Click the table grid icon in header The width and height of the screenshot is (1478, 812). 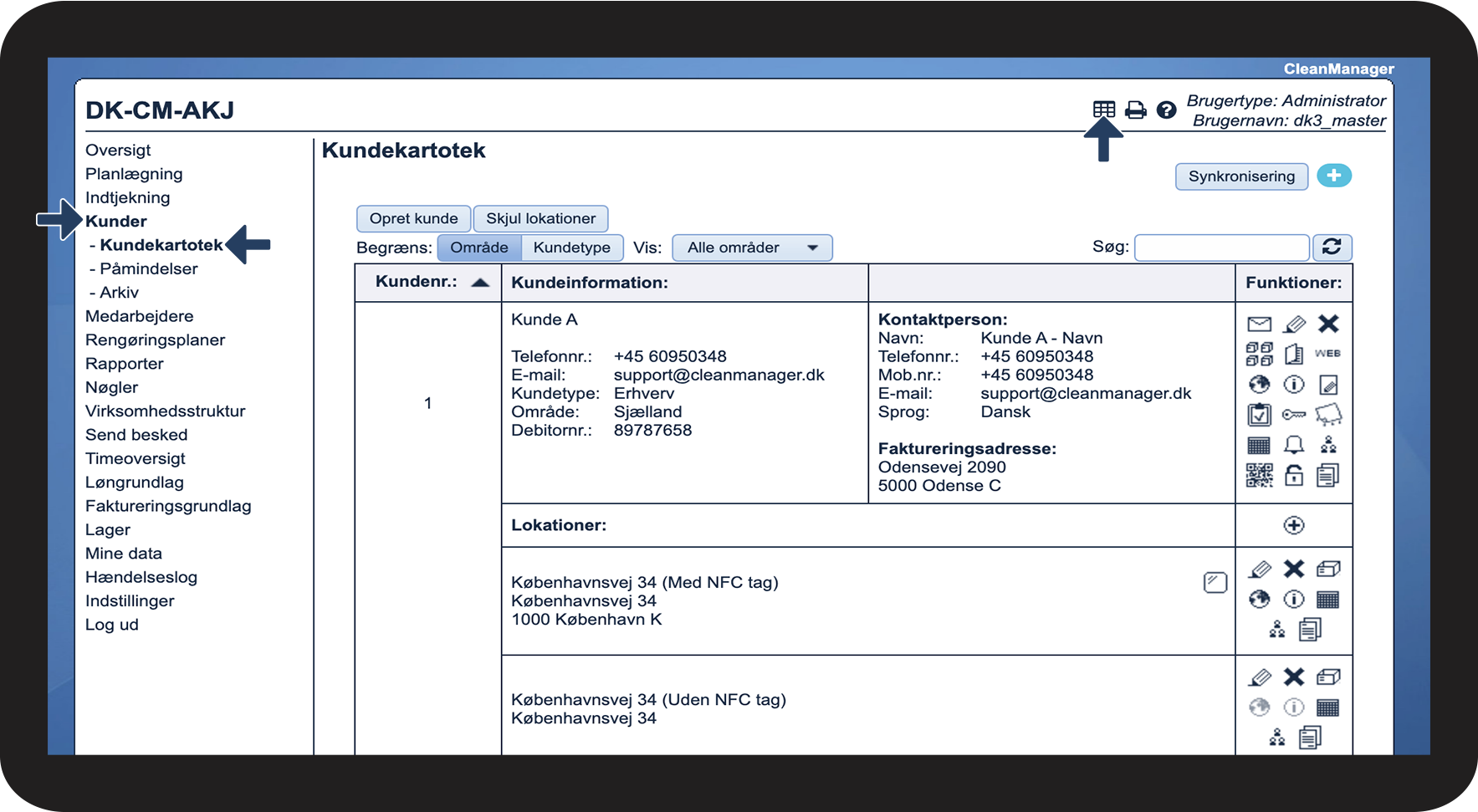point(1103,110)
